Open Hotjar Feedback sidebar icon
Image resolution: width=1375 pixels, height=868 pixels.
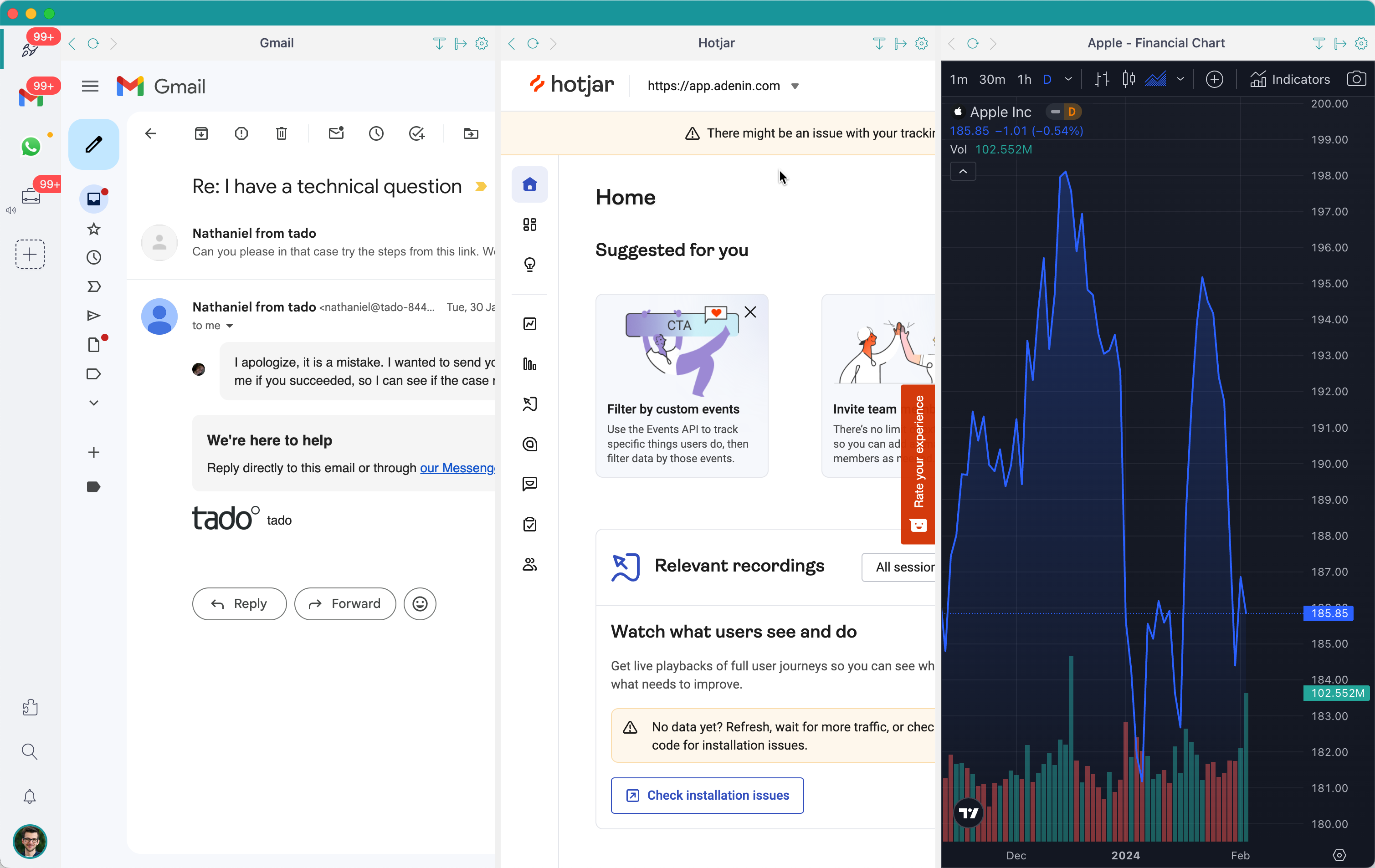pos(530,484)
